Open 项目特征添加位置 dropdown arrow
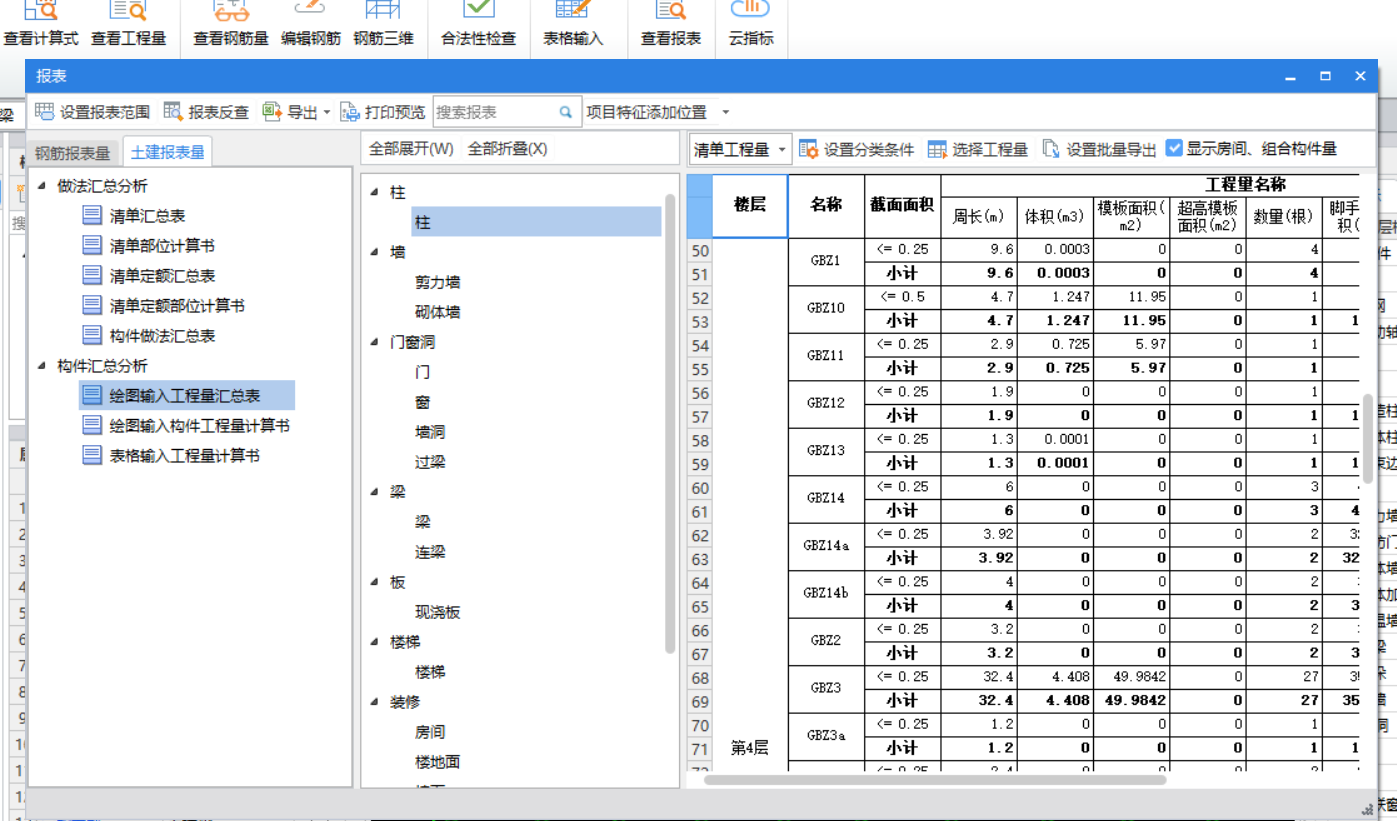The width and height of the screenshot is (1397, 821). 726,112
